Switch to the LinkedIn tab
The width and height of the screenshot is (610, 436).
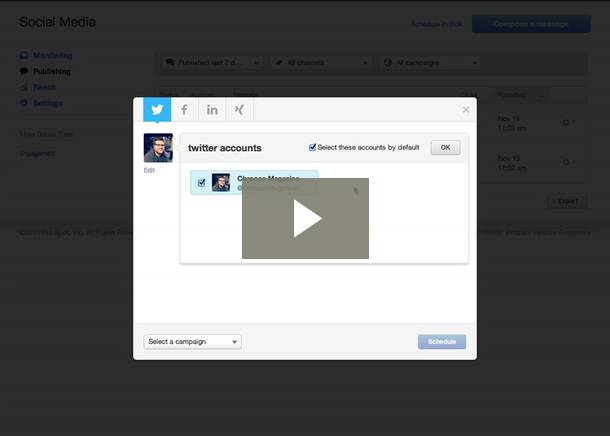(x=212, y=110)
